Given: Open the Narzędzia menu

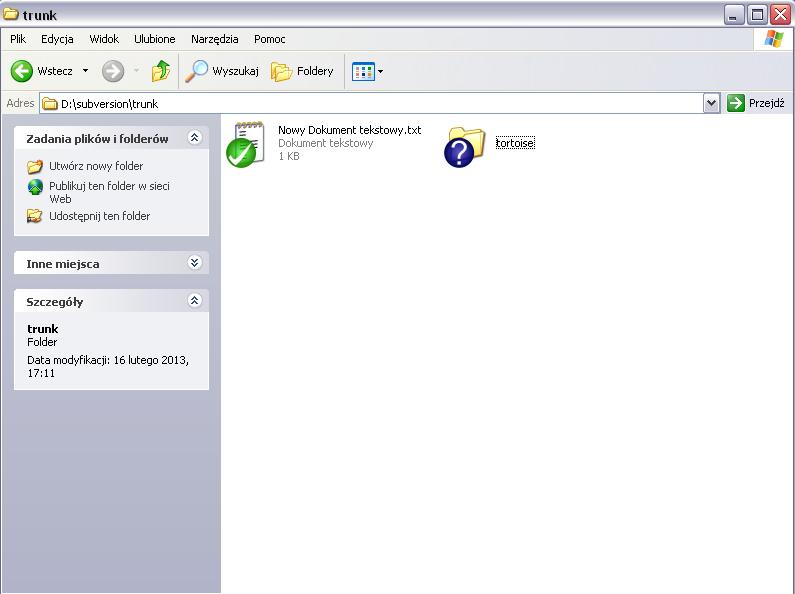Looking at the screenshot, I should 214,39.
